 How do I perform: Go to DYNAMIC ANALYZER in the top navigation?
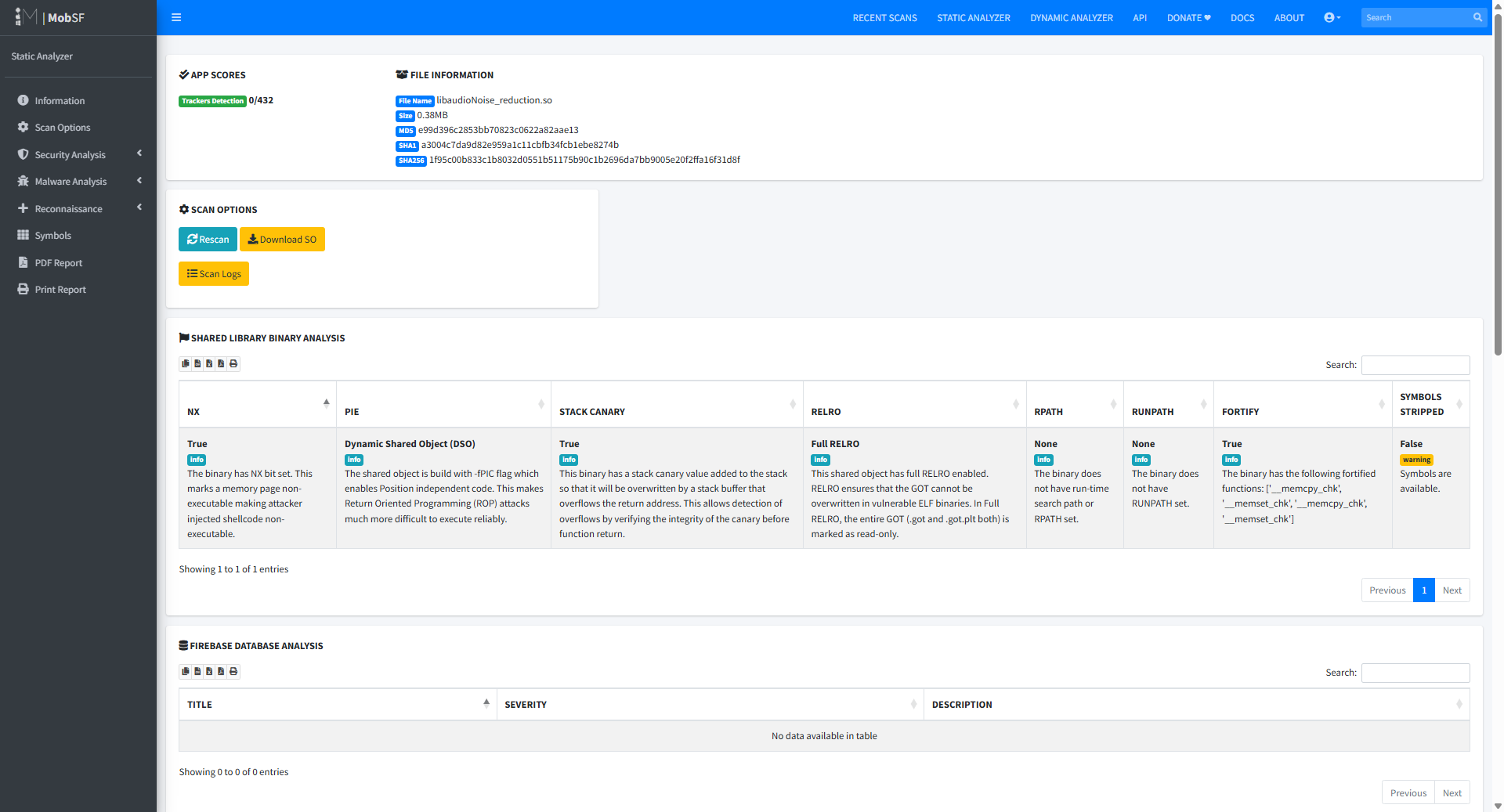(1071, 17)
